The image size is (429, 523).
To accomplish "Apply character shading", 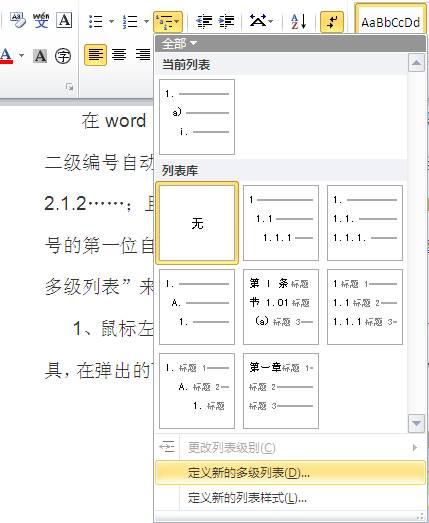I will (40, 56).
